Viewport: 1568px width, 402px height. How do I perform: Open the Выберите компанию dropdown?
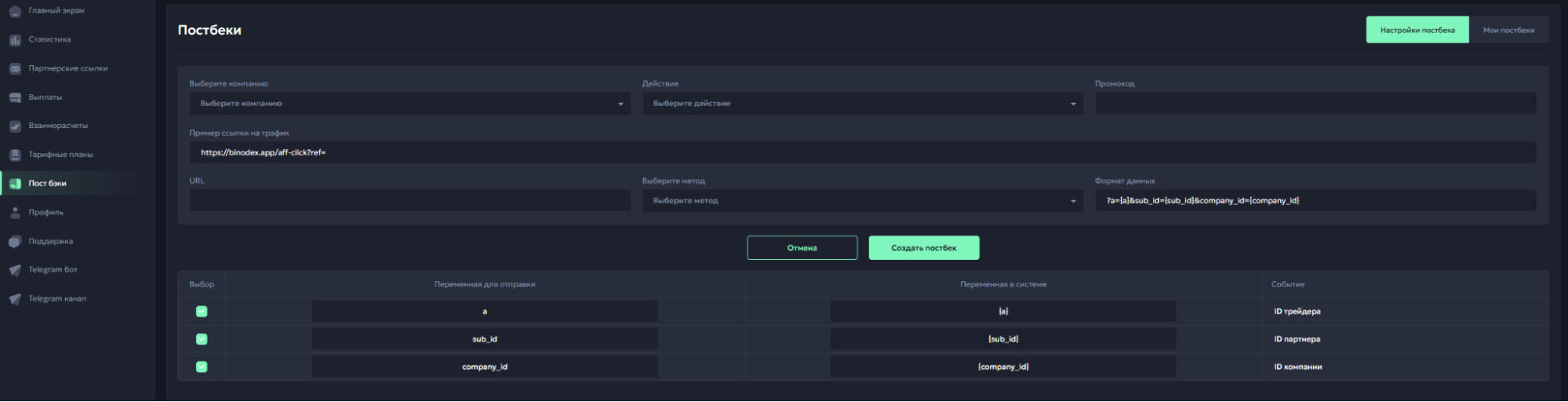coord(409,104)
